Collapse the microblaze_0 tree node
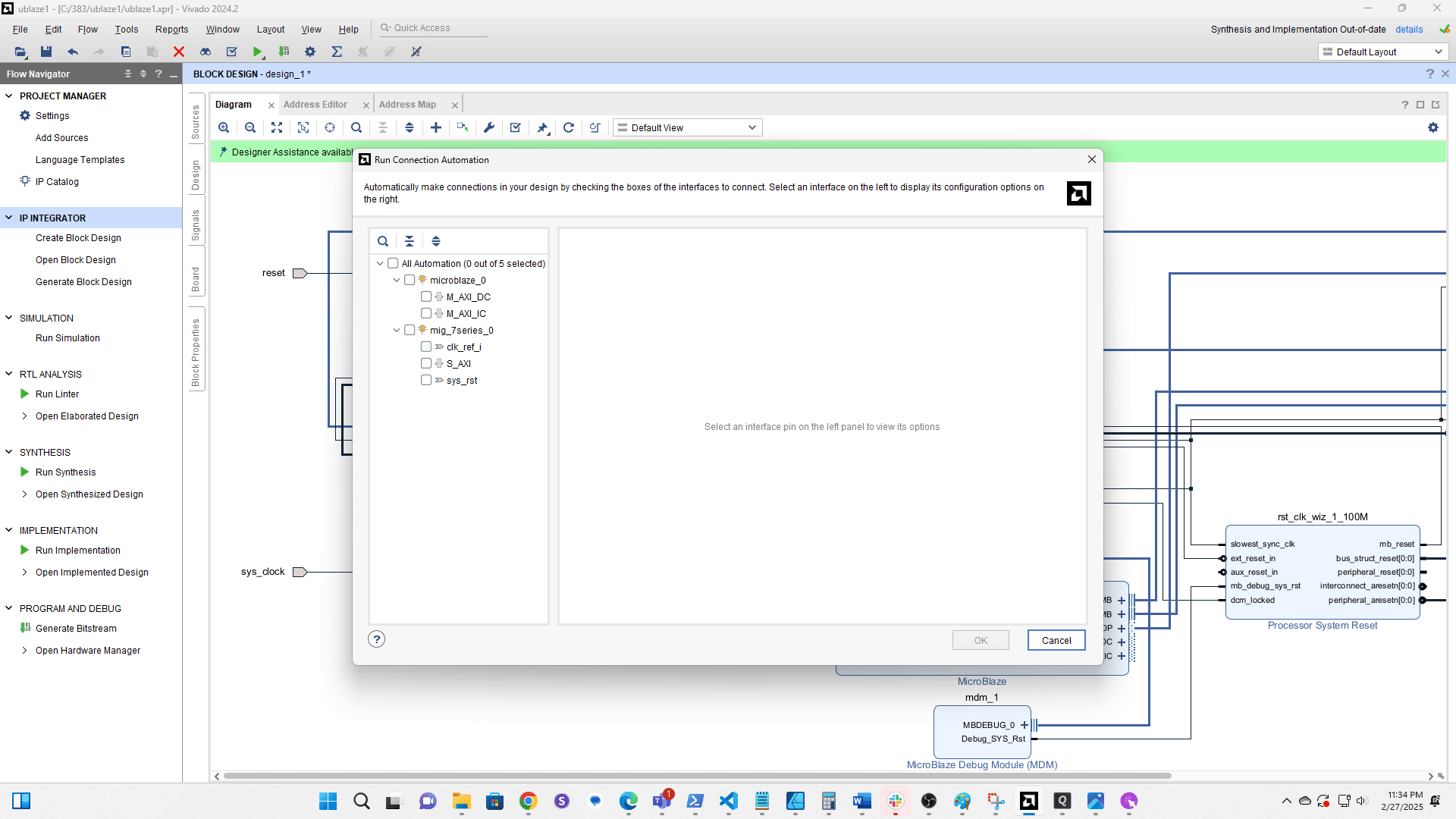The width and height of the screenshot is (1456, 819). pyautogui.click(x=397, y=280)
